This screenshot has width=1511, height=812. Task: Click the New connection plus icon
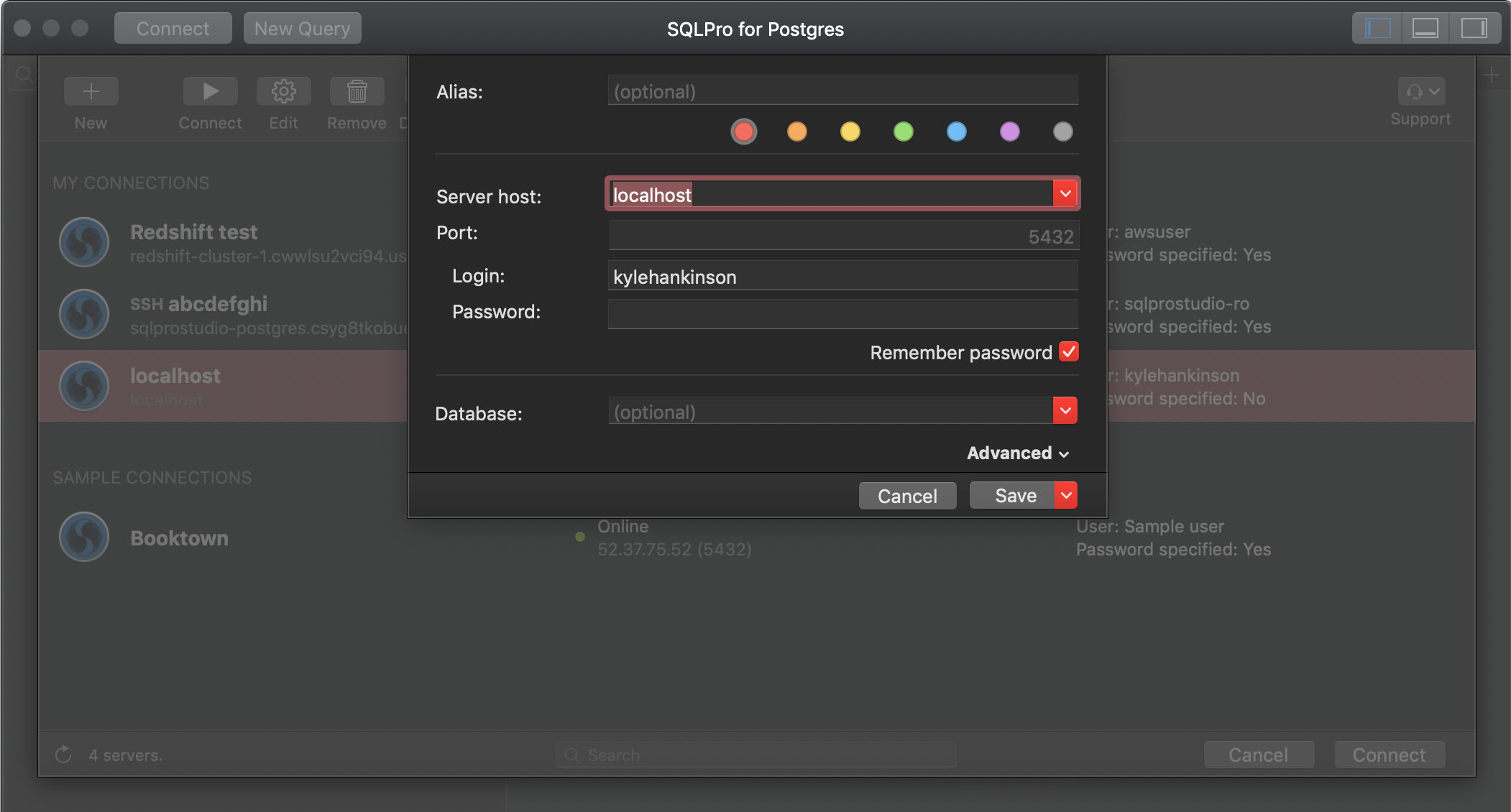91,91
